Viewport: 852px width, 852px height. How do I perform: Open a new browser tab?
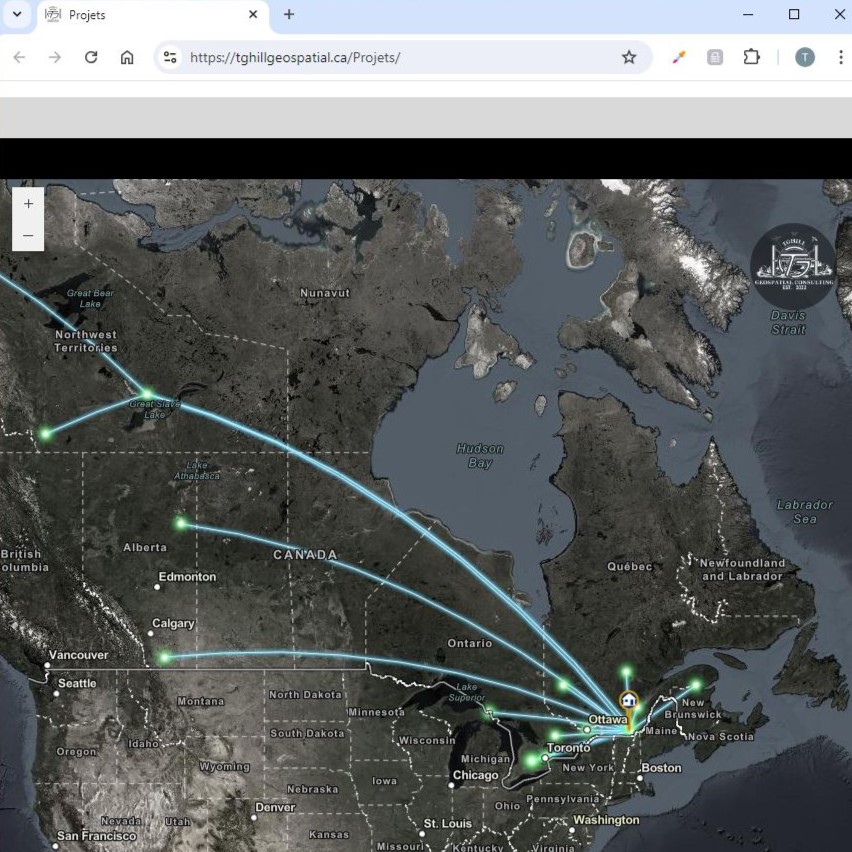coord(289,15)
